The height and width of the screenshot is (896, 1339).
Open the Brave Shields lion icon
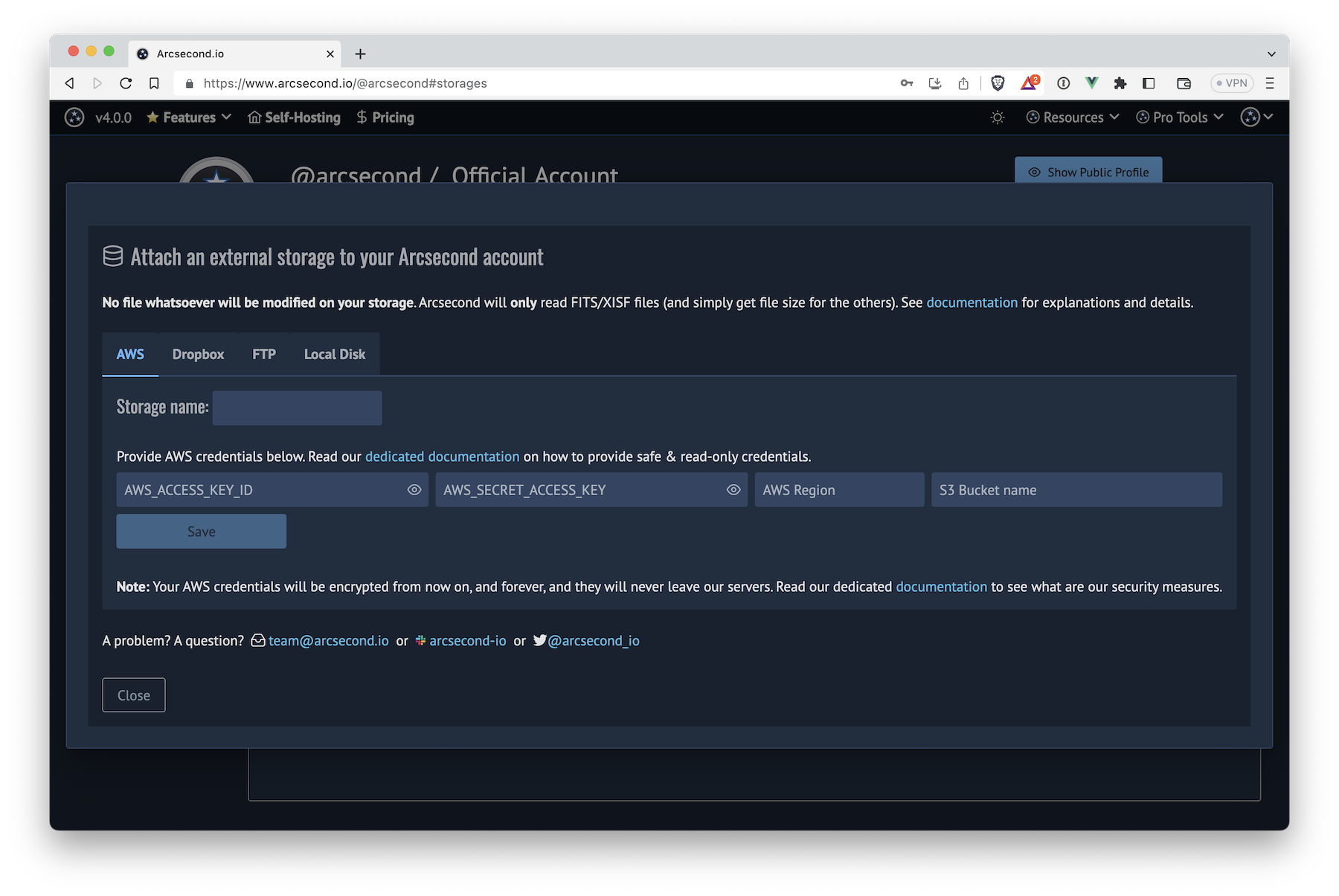pyautogui.click(x=998, y=83)
